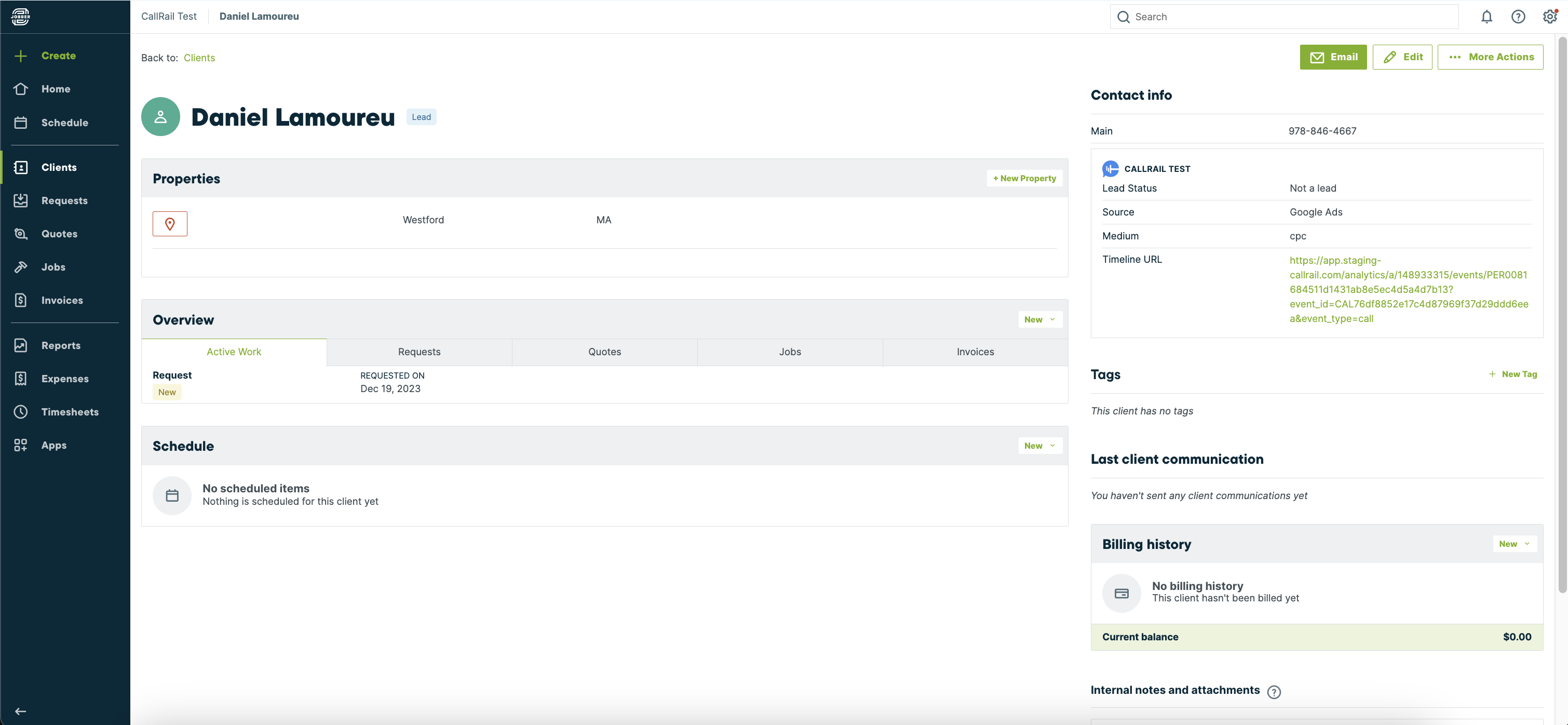Click the Westford property map pin icon
This screenshot has height=725, width=1568.
coord(170,224)
